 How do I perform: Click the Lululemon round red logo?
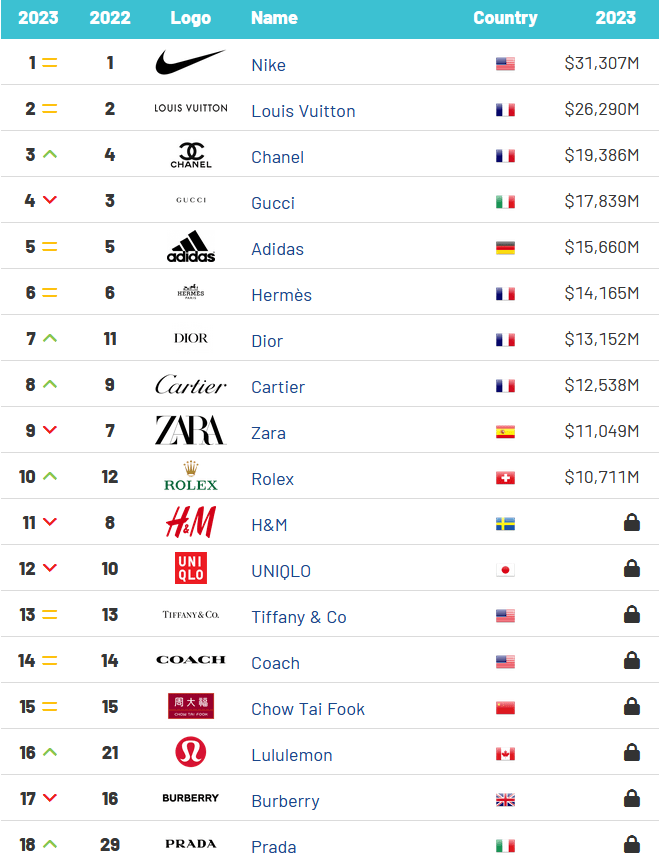[191, 752]
